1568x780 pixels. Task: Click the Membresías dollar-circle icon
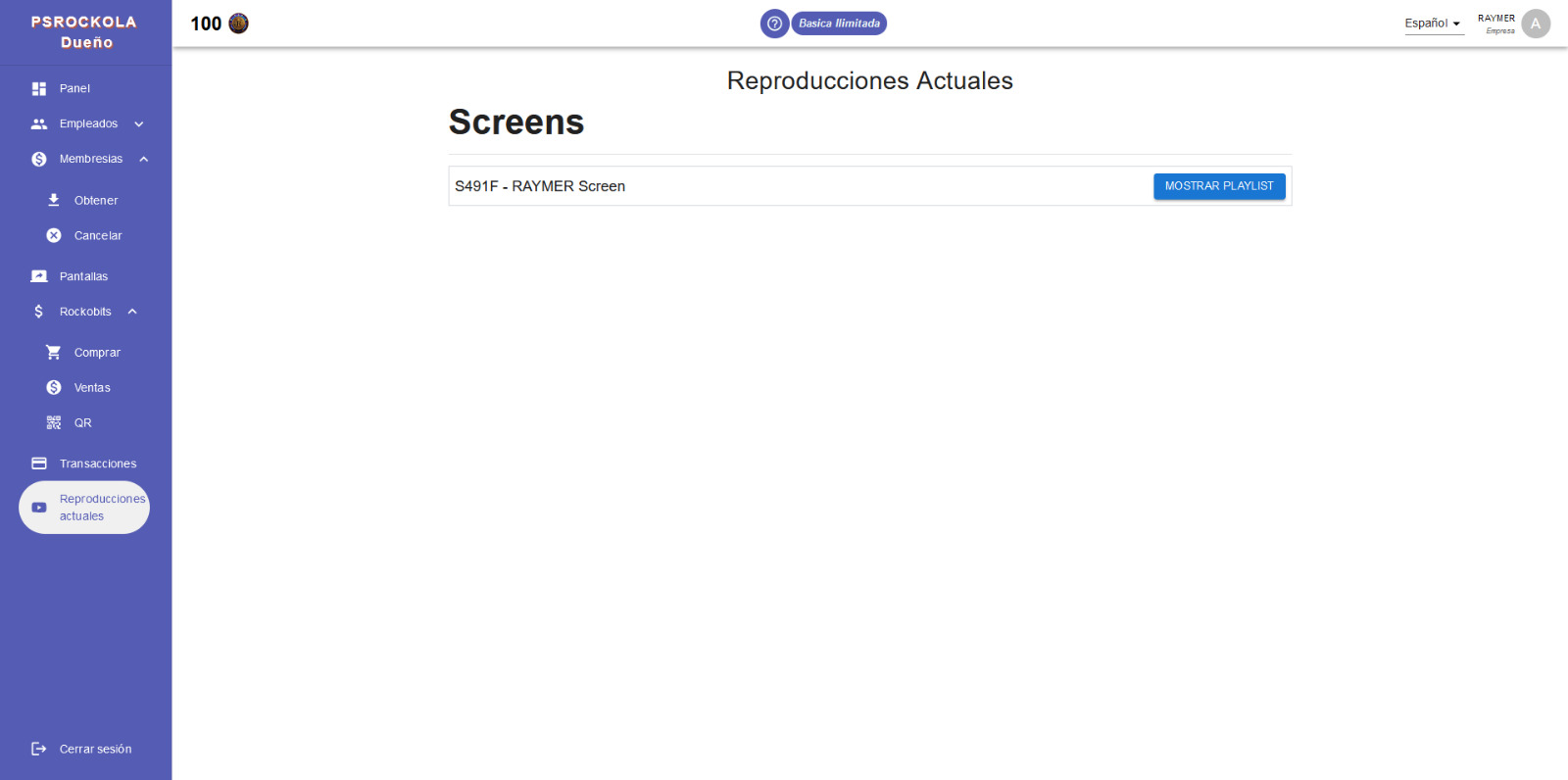pos(39,159)
